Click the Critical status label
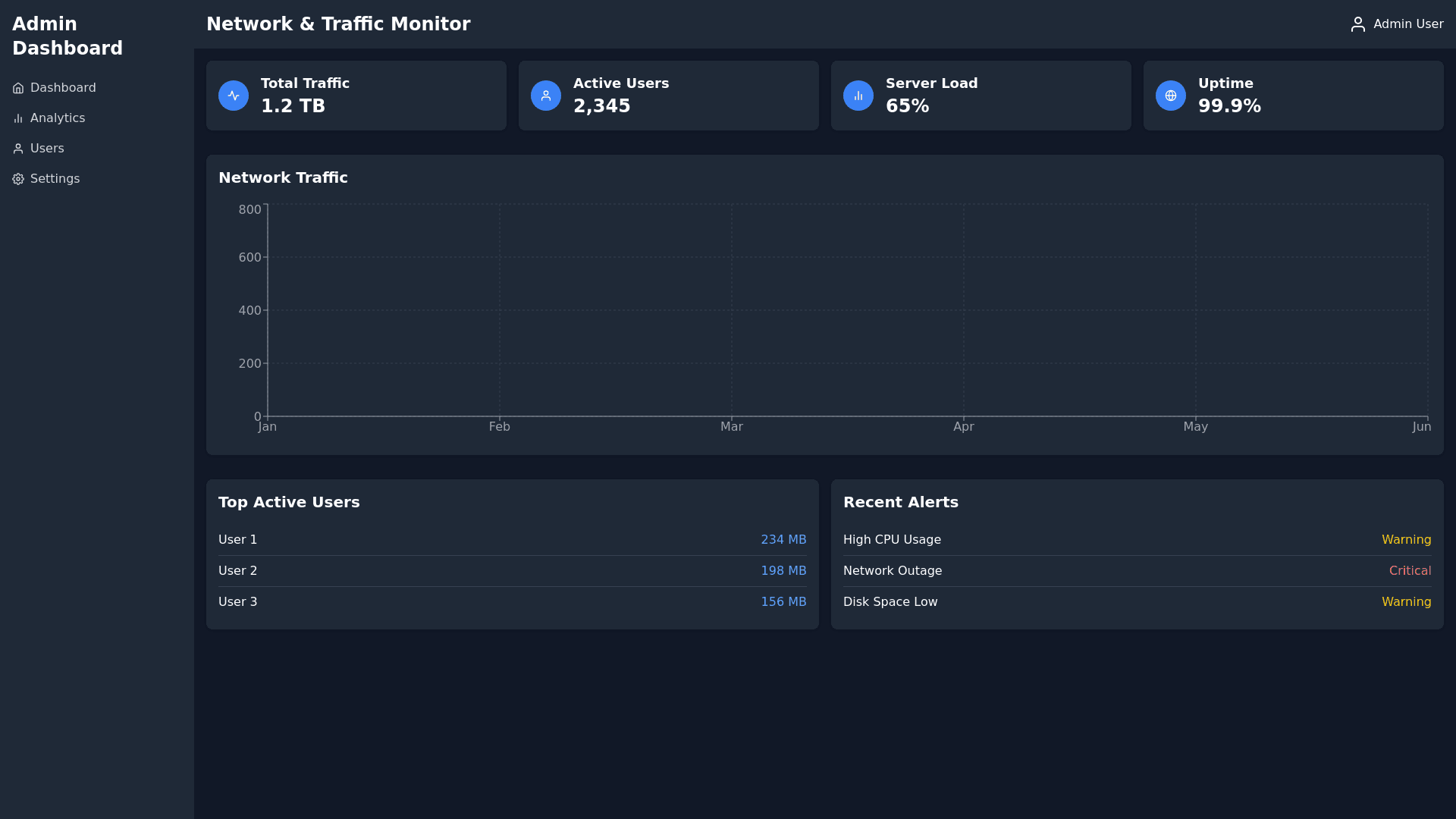 point(1410,571)
